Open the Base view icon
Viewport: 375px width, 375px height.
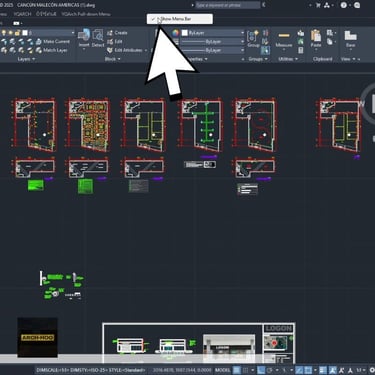click(350, 39)
